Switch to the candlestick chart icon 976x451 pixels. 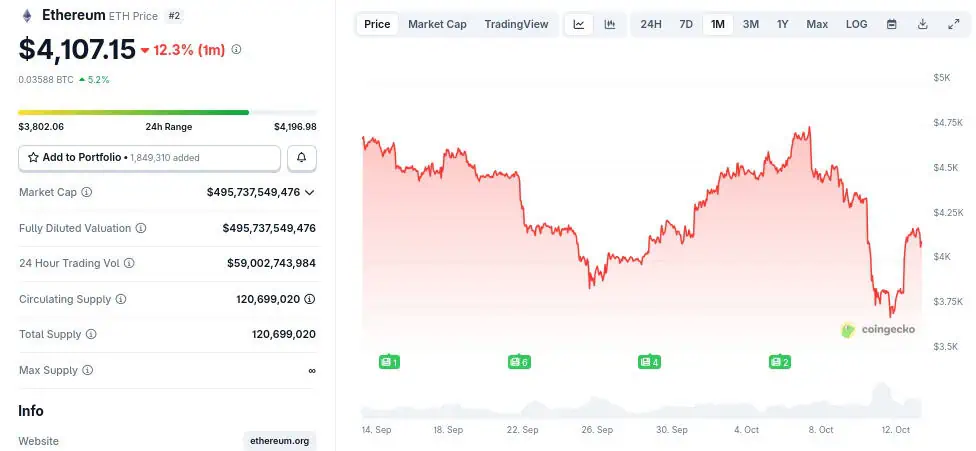pyautogui.click(x=609, y=24)
